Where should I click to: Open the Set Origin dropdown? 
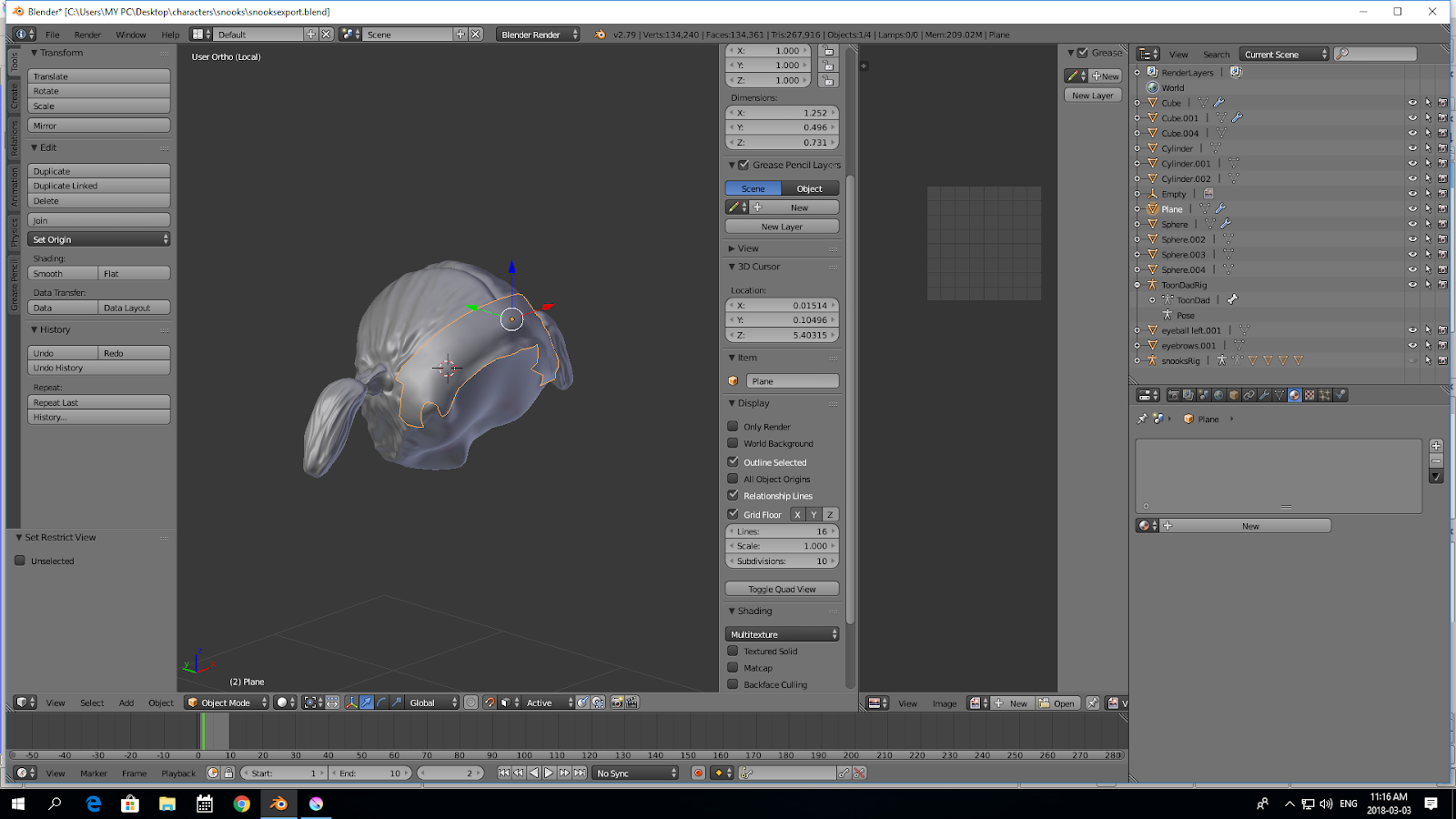click(98, 239)
